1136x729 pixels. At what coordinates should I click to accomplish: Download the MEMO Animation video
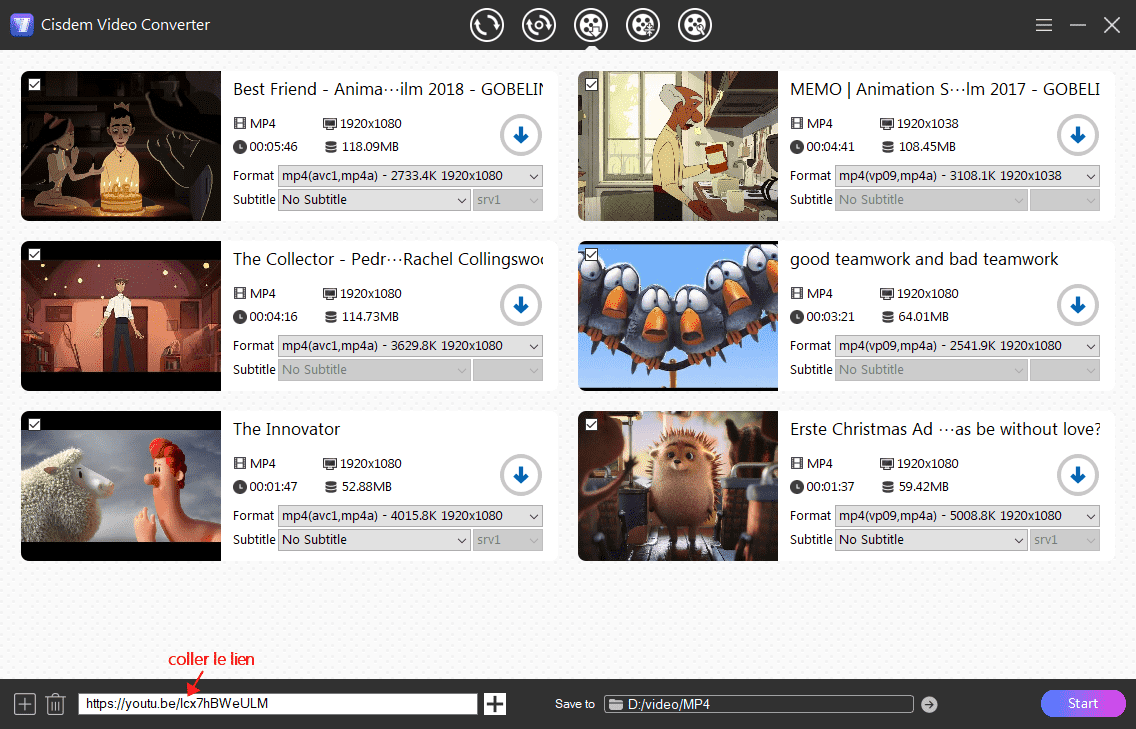point(1077,136)
